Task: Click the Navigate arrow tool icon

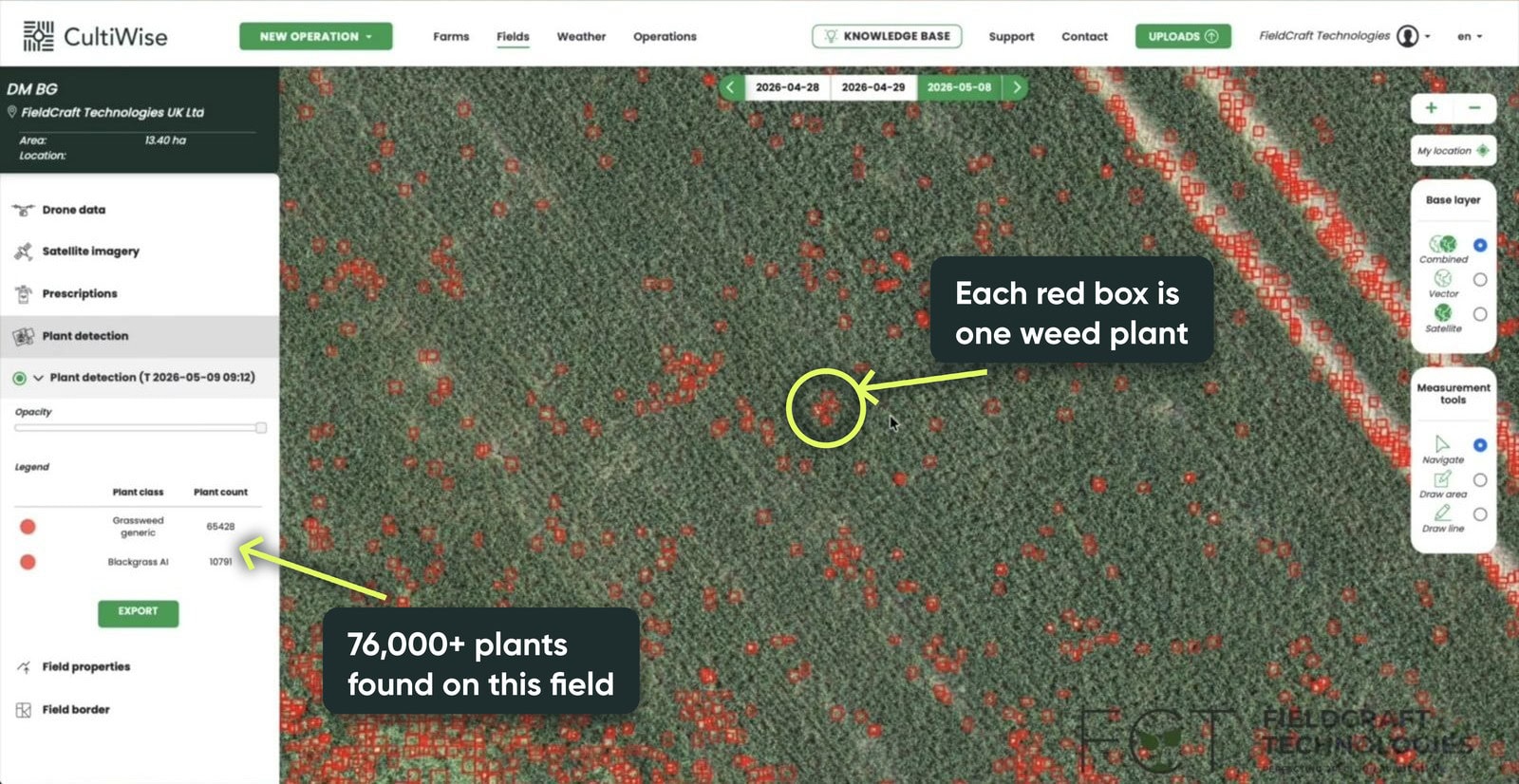Action: 1442,443
